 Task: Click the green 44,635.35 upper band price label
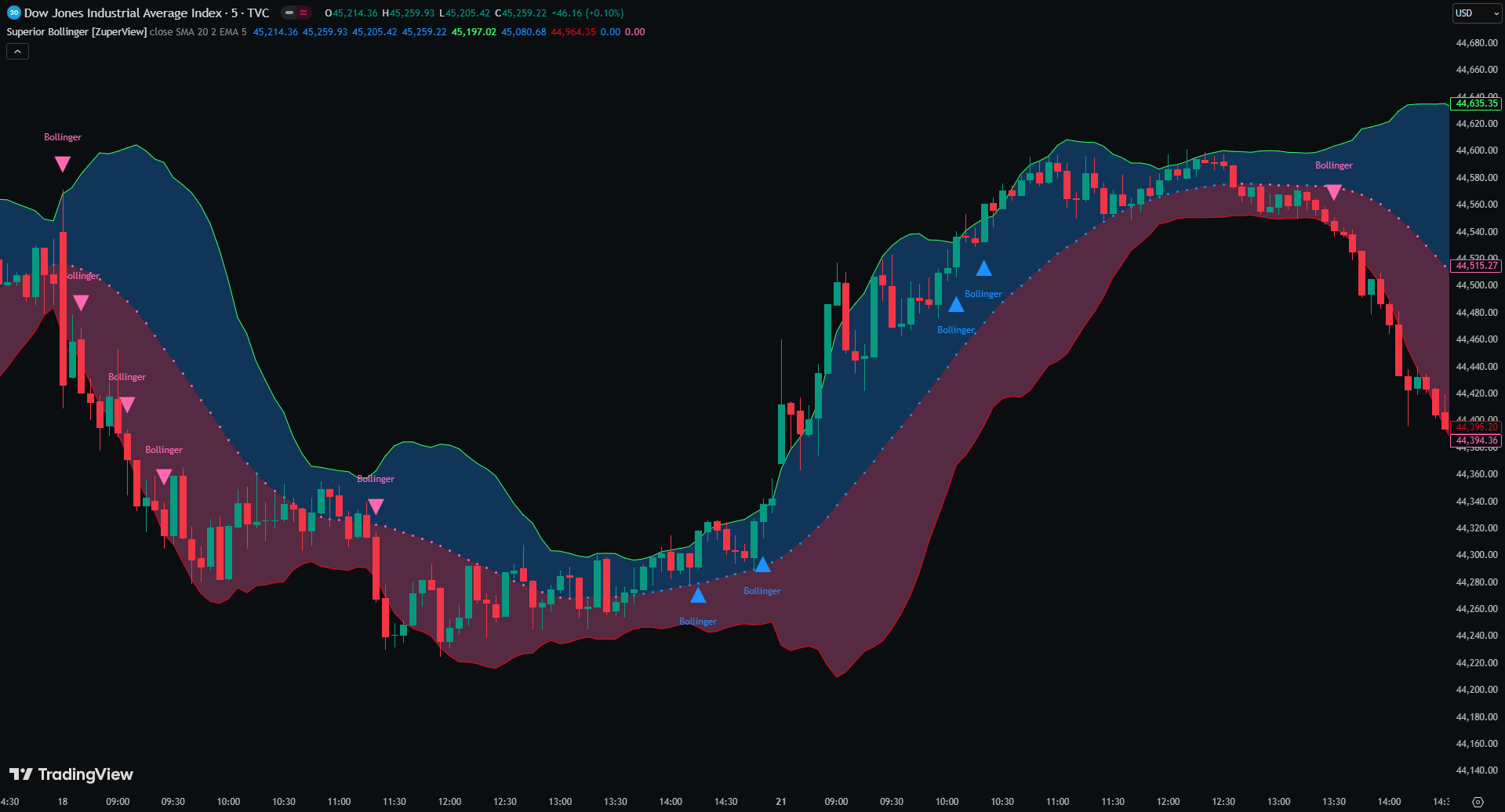point(1476,103)
